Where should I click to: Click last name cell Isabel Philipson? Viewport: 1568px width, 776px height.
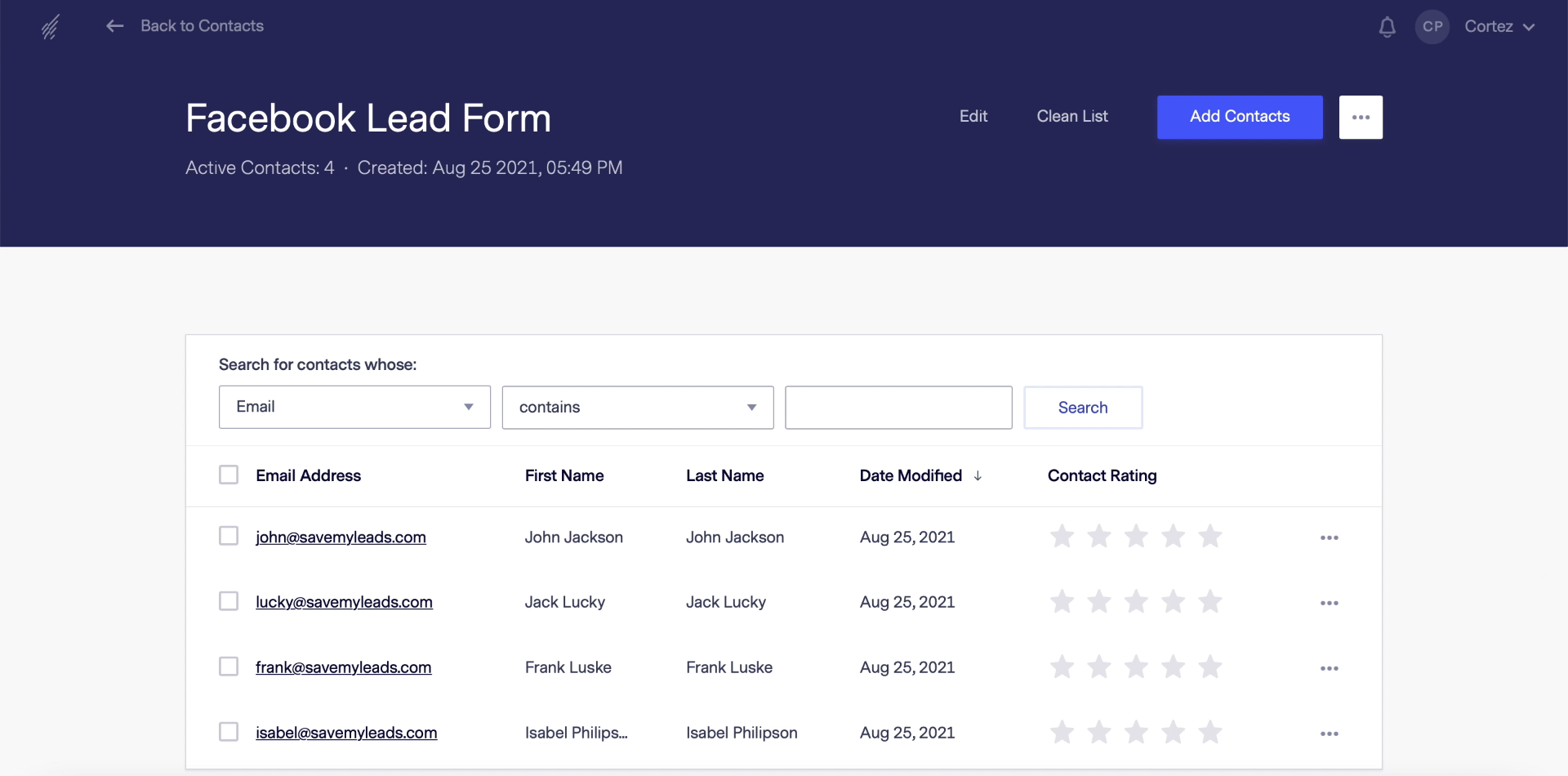click(x=742, y=734)
